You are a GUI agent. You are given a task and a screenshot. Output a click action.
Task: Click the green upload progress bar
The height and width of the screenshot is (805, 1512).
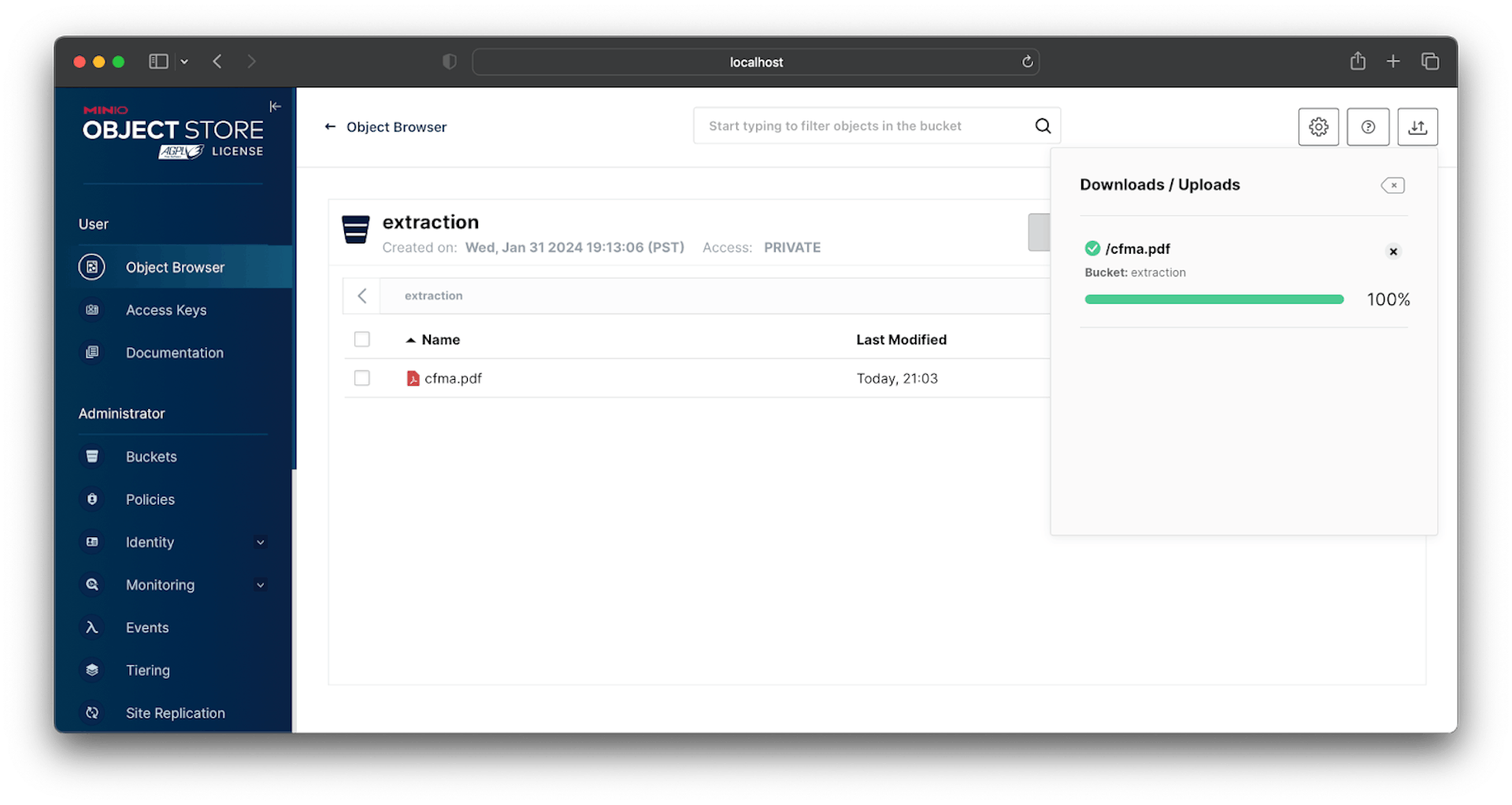(x=1213, y=299)
